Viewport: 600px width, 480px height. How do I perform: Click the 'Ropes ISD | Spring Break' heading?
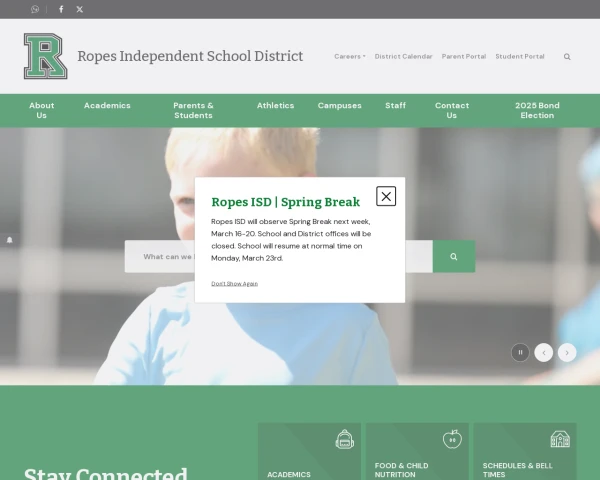pos(285,202)
